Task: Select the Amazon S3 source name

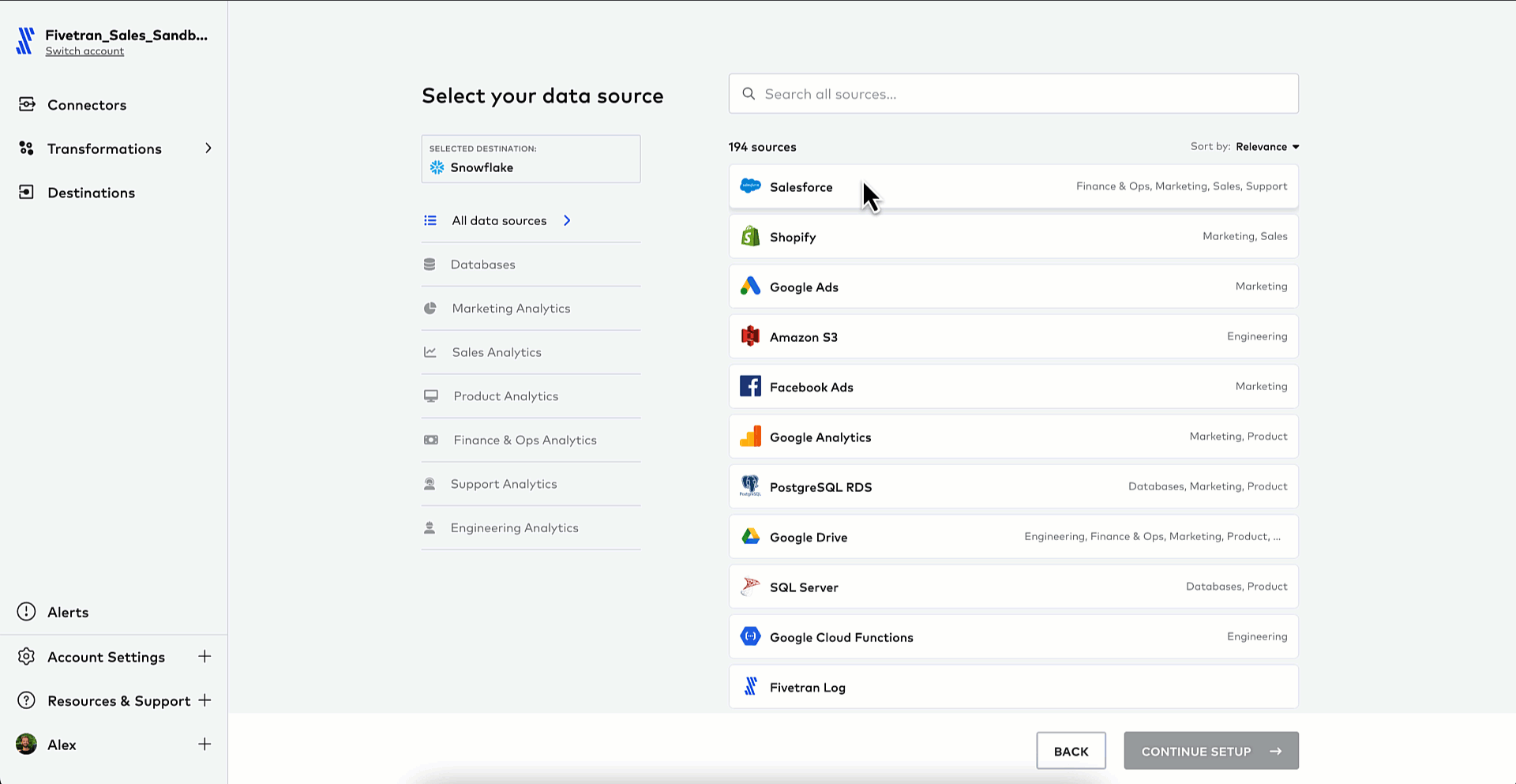Action: tap(804, 337)
